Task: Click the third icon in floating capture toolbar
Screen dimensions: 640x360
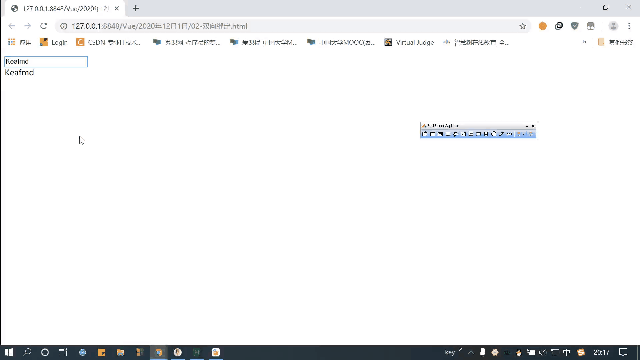Action: (x=440, y=134)
